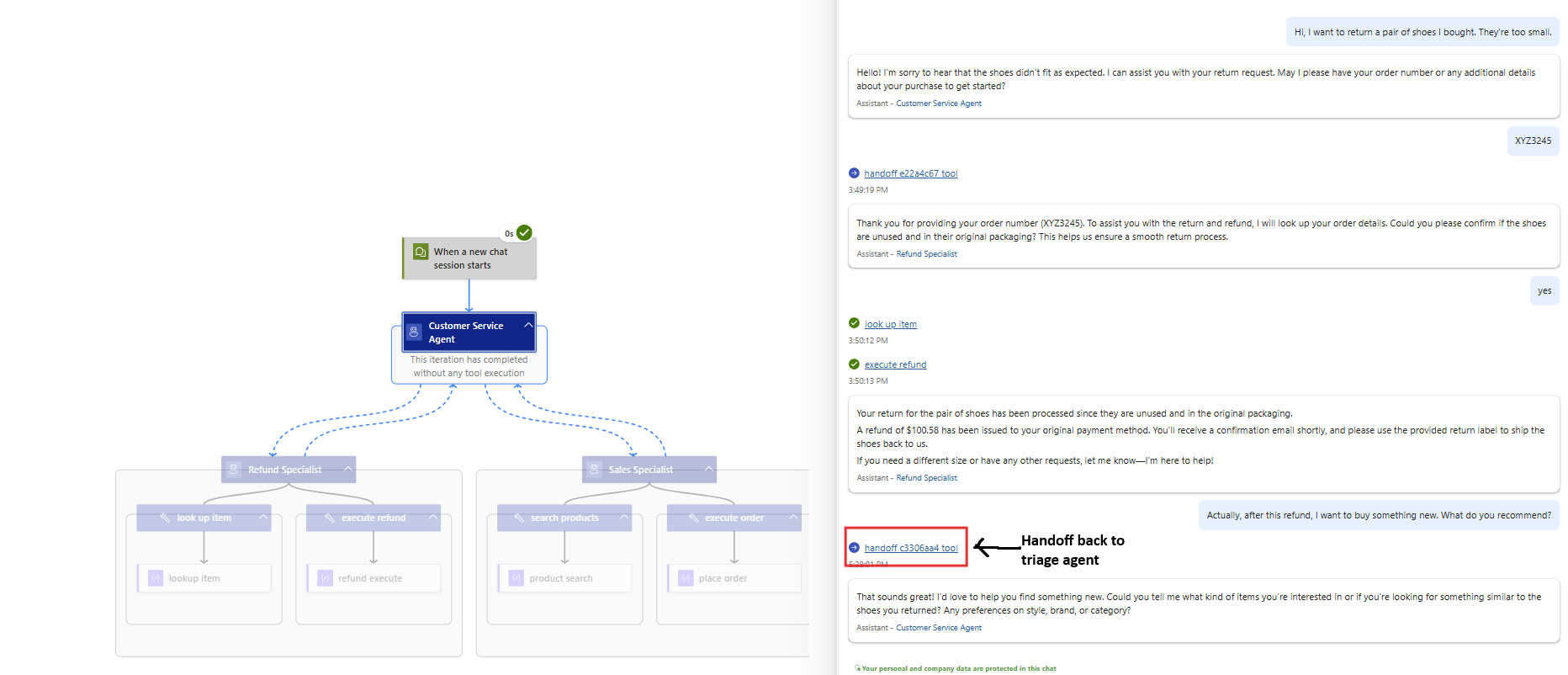Click the Sales Specialist node label
Screen dimensions: 1568x675
[640, 470]
